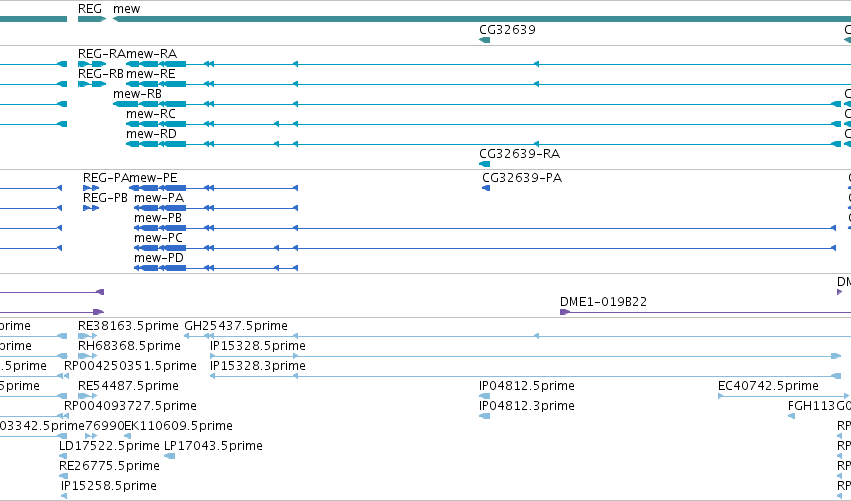The height and width of the screenshot is (501, 851).
Task: Click the LP17043.5prime EST arrow glyph
Action: click(x=170, y=456)
